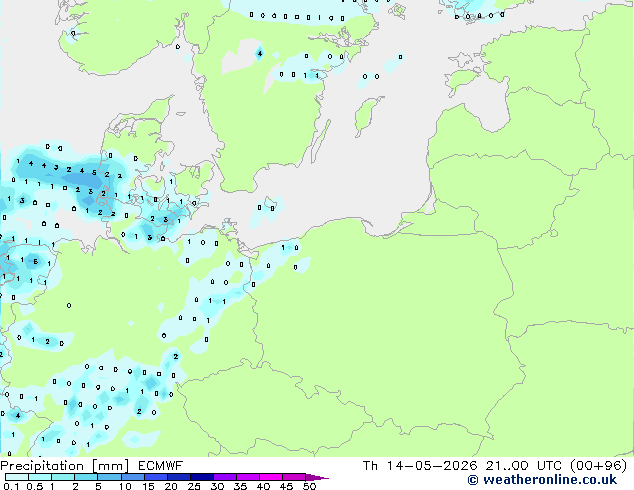The width and height of the screenshot is (634, 490).
Task: Click the 1–2 mm legend color swatch
Action: [63, 477]
